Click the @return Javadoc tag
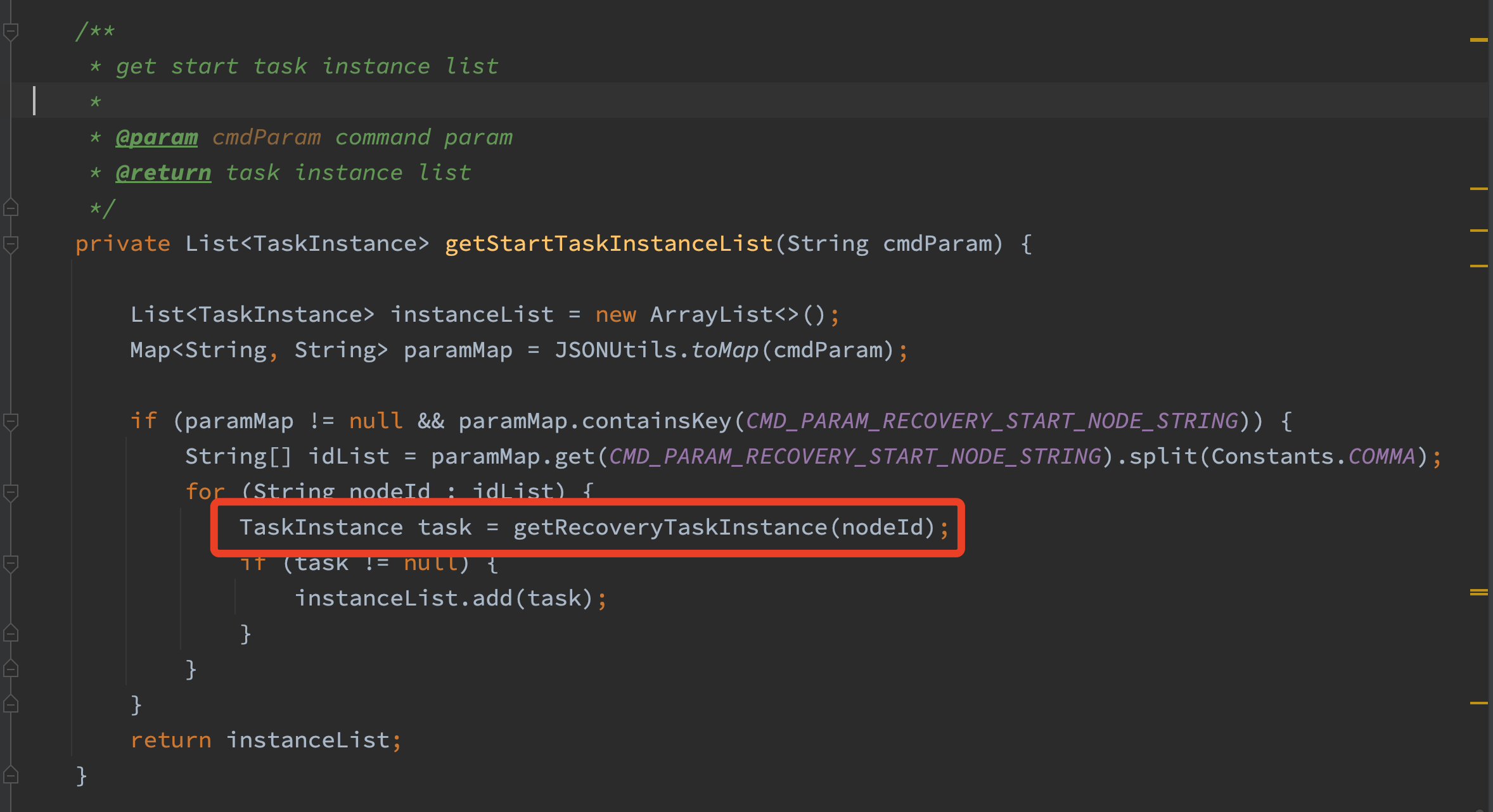Screen dimensions: 1493x812 pos(163,173)
